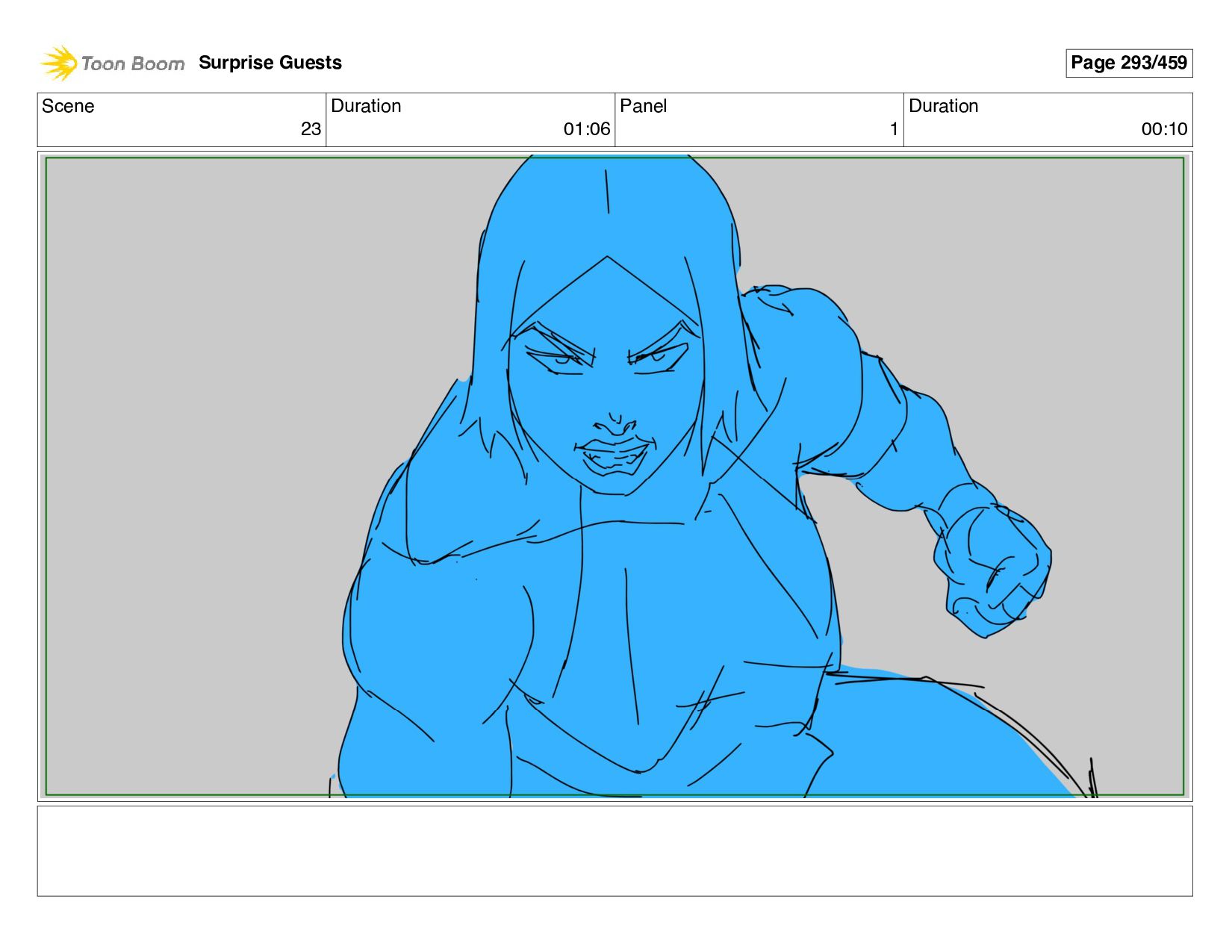Click the empty notes box below panel
The image size is (1232, 952).
pyautogui.click(x=615, y=850)
